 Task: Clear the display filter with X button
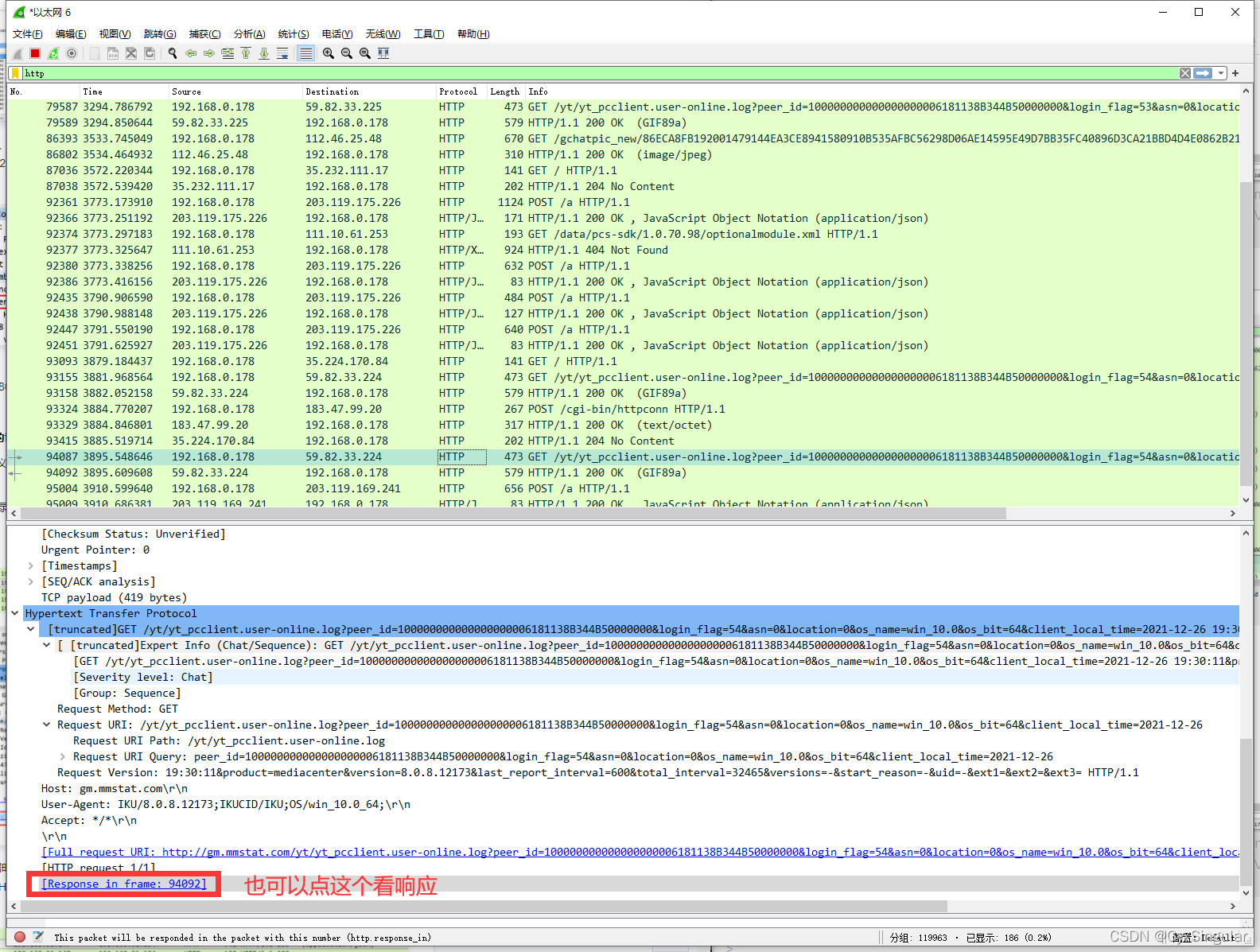pos(1185,73)
